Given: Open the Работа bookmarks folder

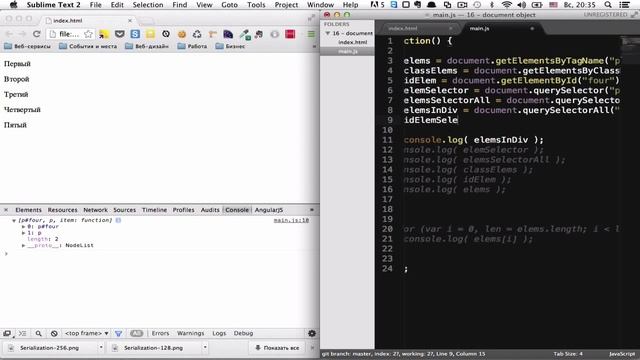Looking at the screenshot, I should point(192,46).
